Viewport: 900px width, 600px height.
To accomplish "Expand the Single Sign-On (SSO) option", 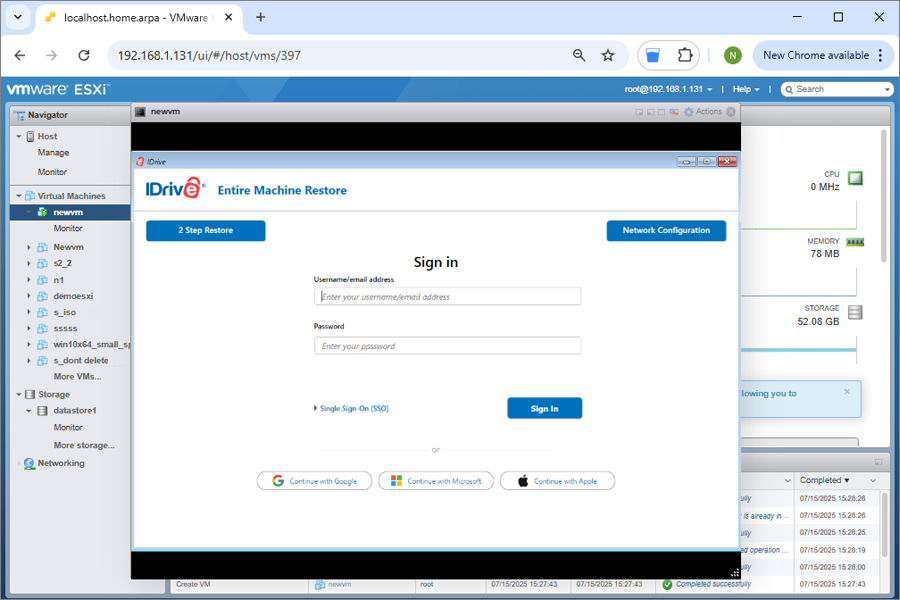I will tap(351, 409).
